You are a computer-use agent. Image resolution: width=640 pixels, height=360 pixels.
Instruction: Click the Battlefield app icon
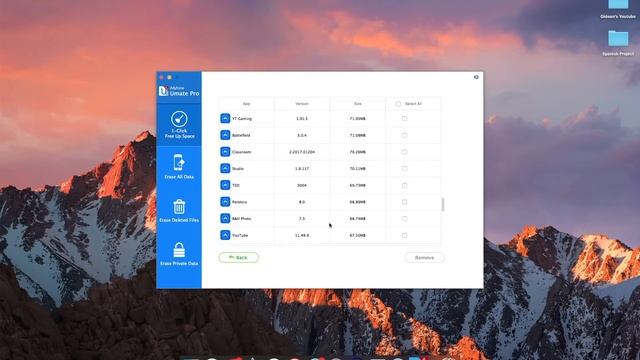click(x=225, y=135)
